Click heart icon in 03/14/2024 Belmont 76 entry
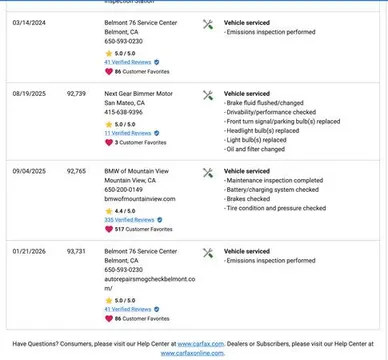Screen dimensions: 388x360 [x=109, y=72]
